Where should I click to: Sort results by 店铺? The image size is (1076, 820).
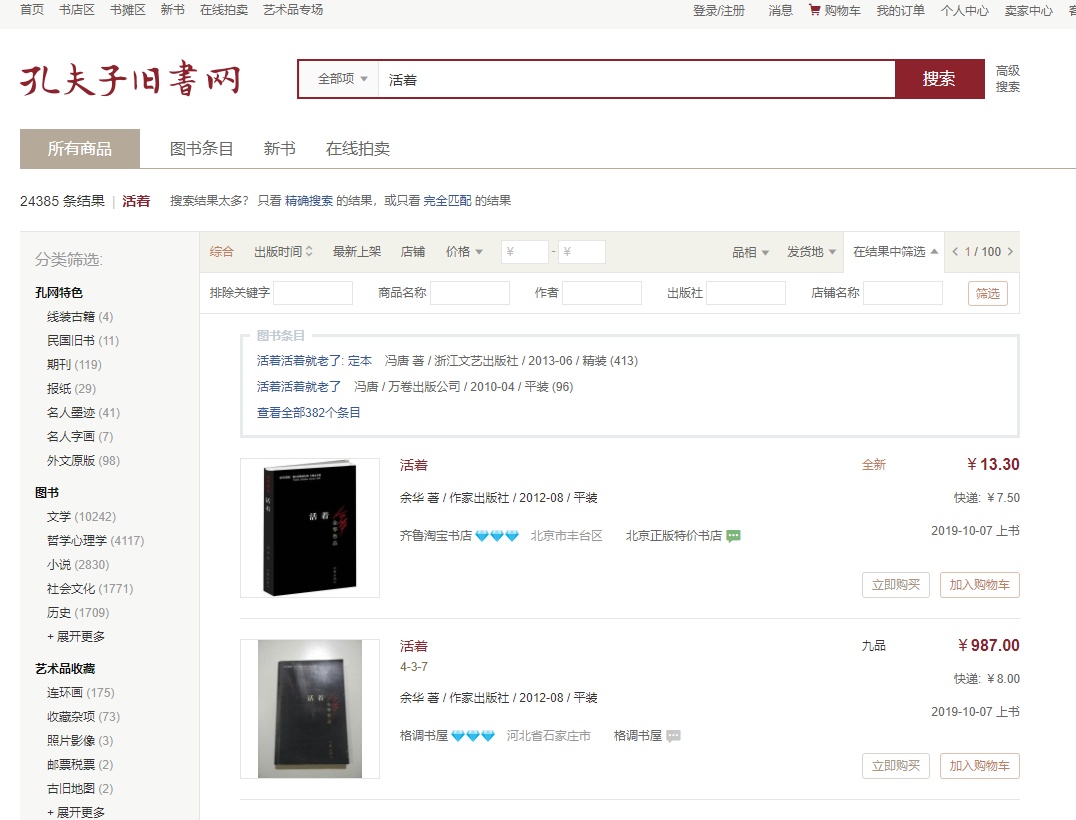[x=412, y=252]
